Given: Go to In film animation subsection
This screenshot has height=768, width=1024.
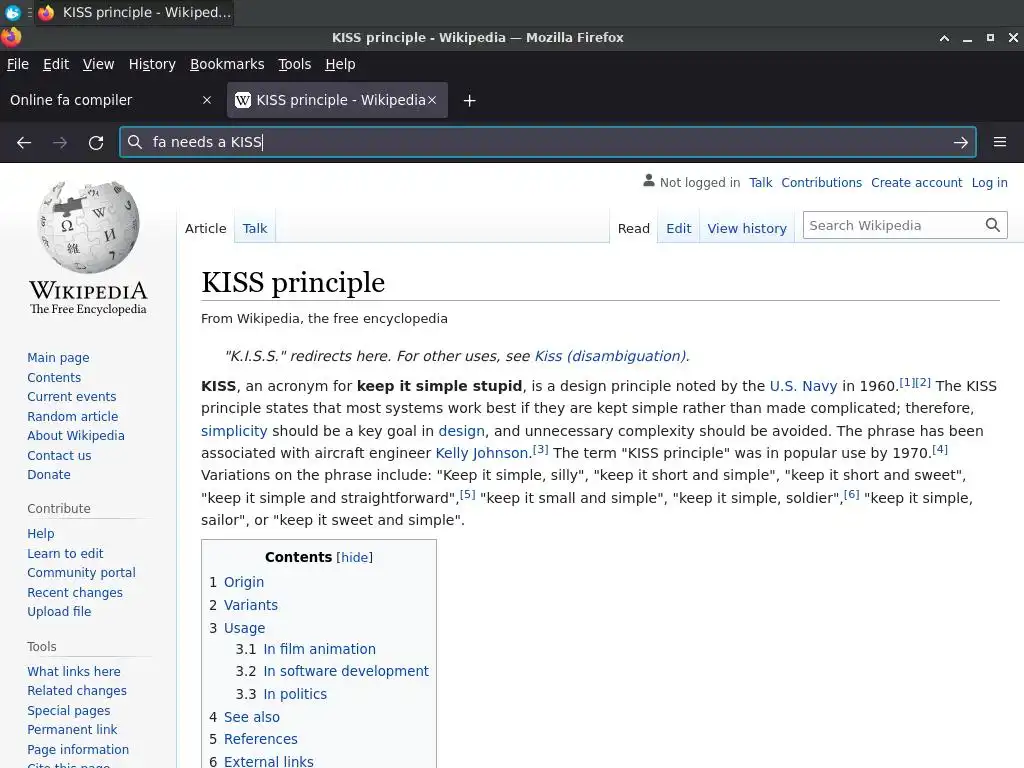Looking at the screenshot, I should click(319, 649).
